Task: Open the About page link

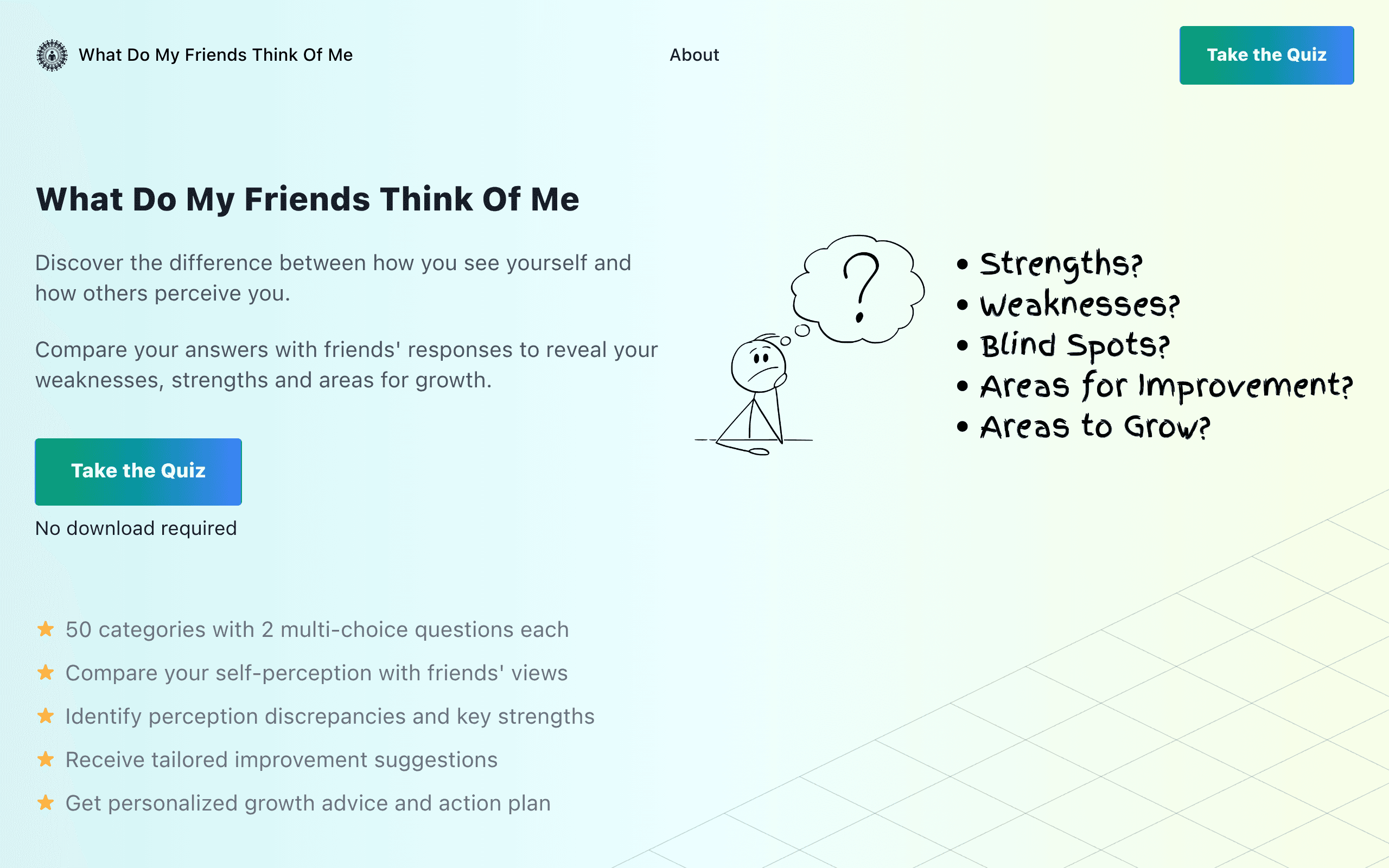Action: tap(694, 55)
